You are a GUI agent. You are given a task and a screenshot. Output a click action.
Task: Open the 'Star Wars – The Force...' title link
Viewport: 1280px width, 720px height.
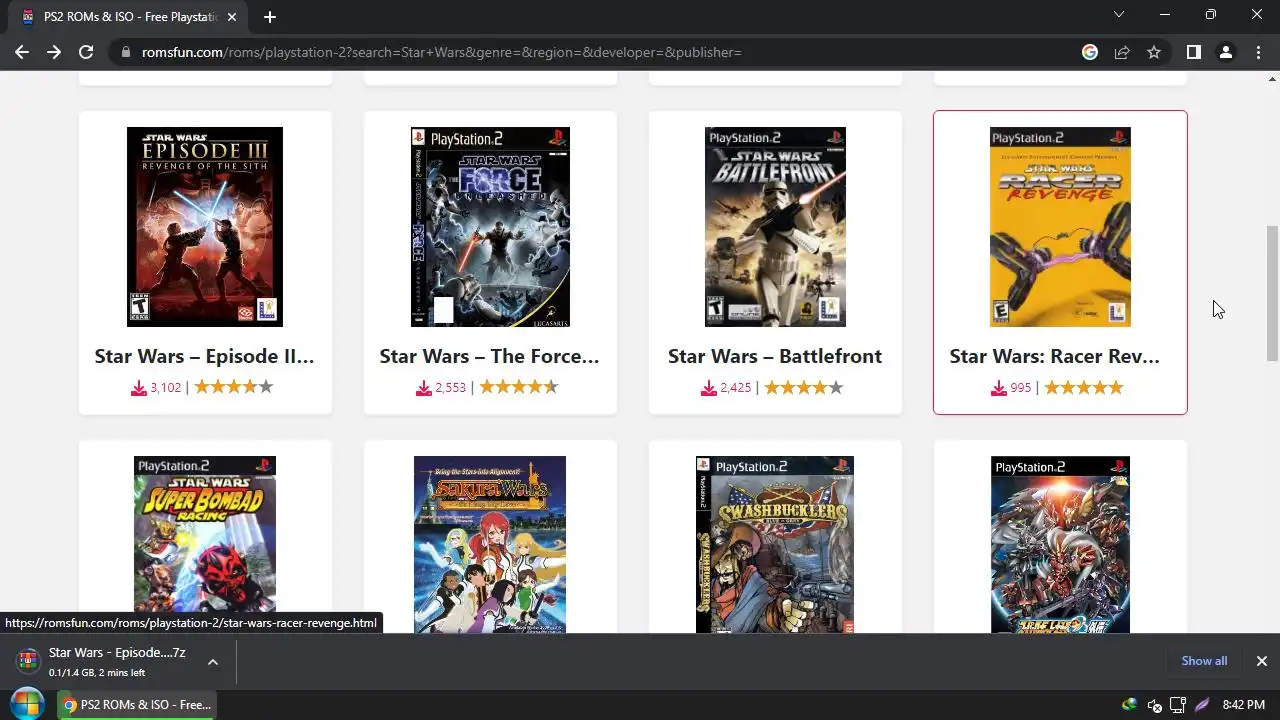point(490,356)
